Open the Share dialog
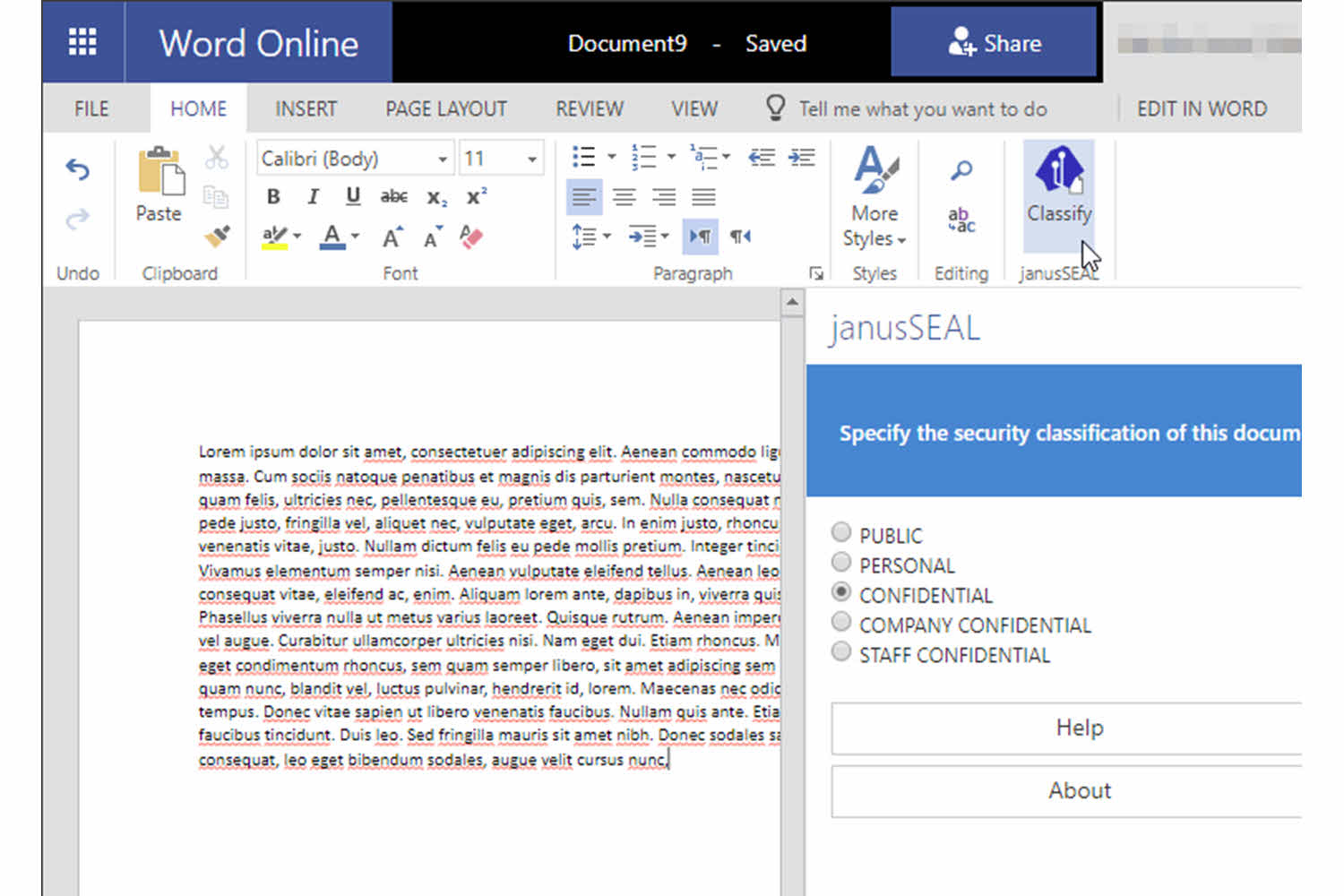 point(995,42)
